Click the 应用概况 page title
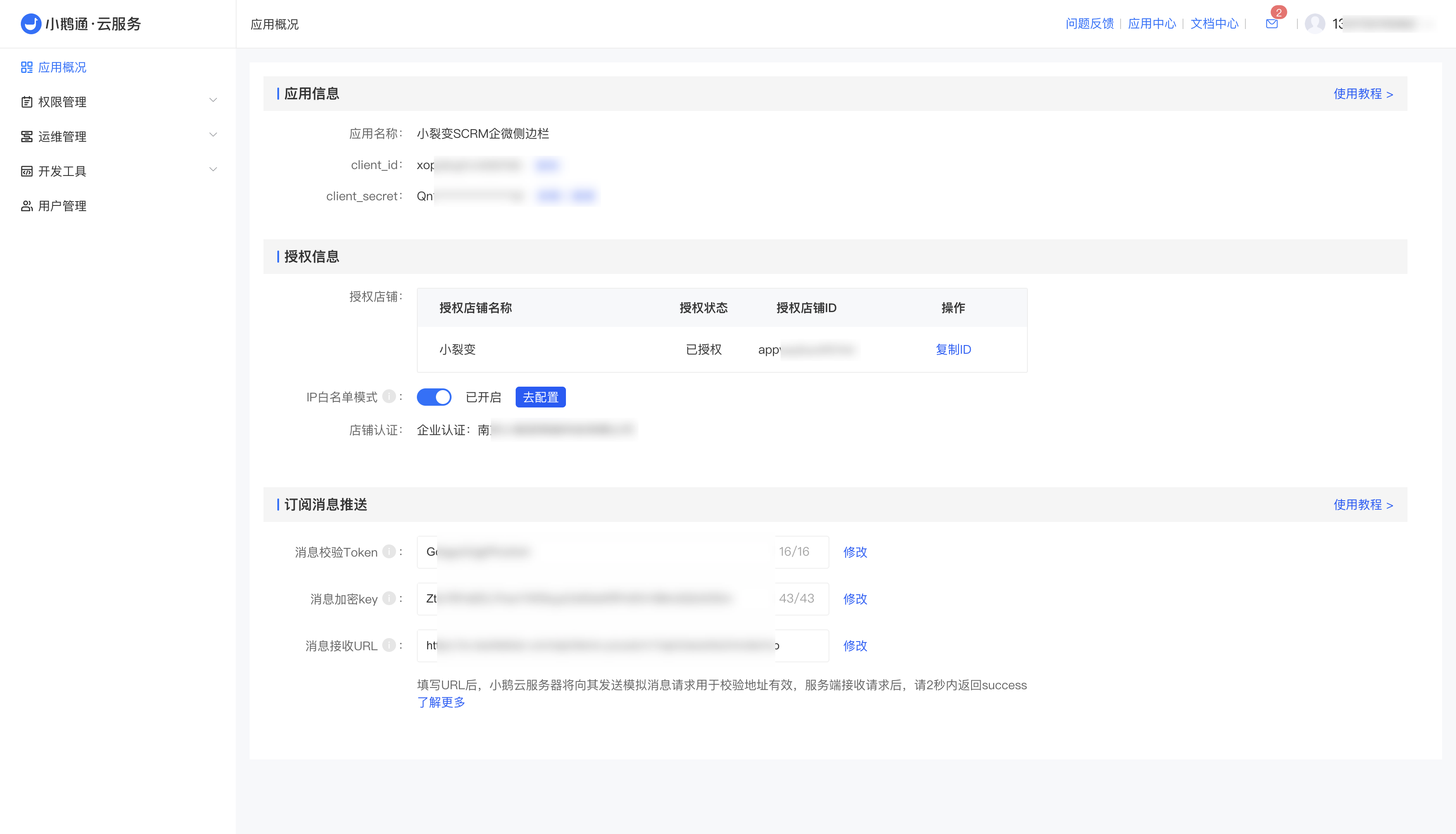 coord(274,24)
